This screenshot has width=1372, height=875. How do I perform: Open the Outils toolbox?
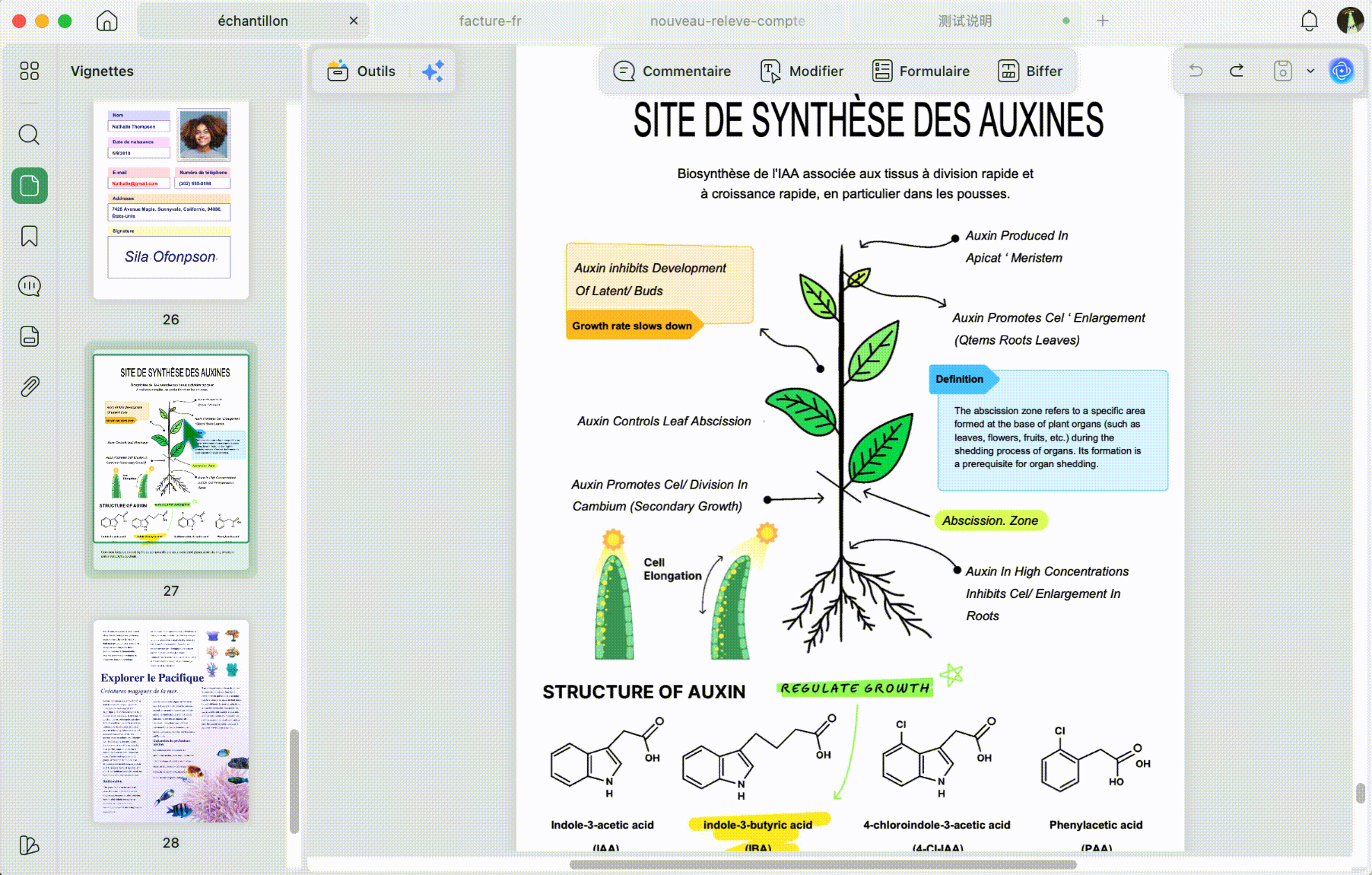[x=361, y=71]
